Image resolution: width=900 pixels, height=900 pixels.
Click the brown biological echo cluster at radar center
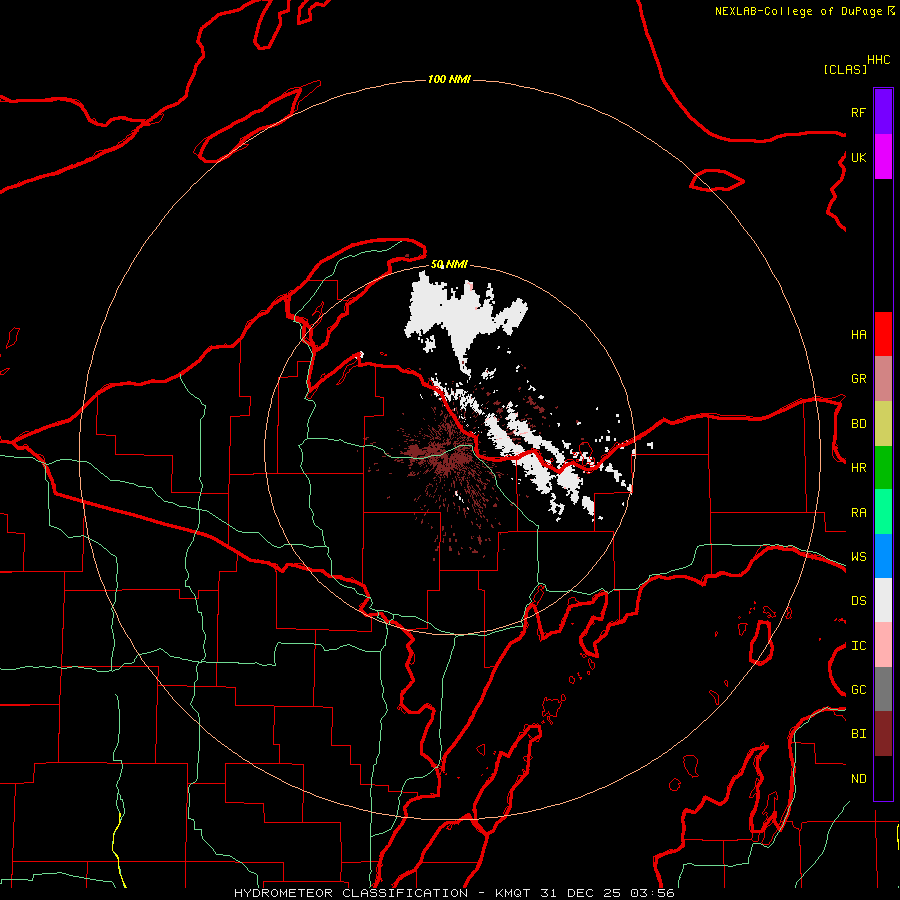click(x=451, y=459)
